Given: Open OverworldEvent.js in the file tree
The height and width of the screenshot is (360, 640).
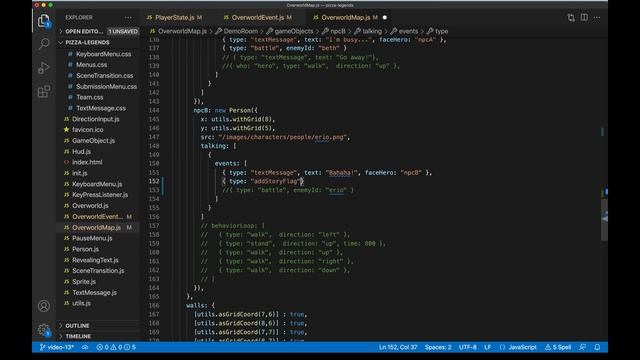Looking at the screenshot, I should point(97,217).
